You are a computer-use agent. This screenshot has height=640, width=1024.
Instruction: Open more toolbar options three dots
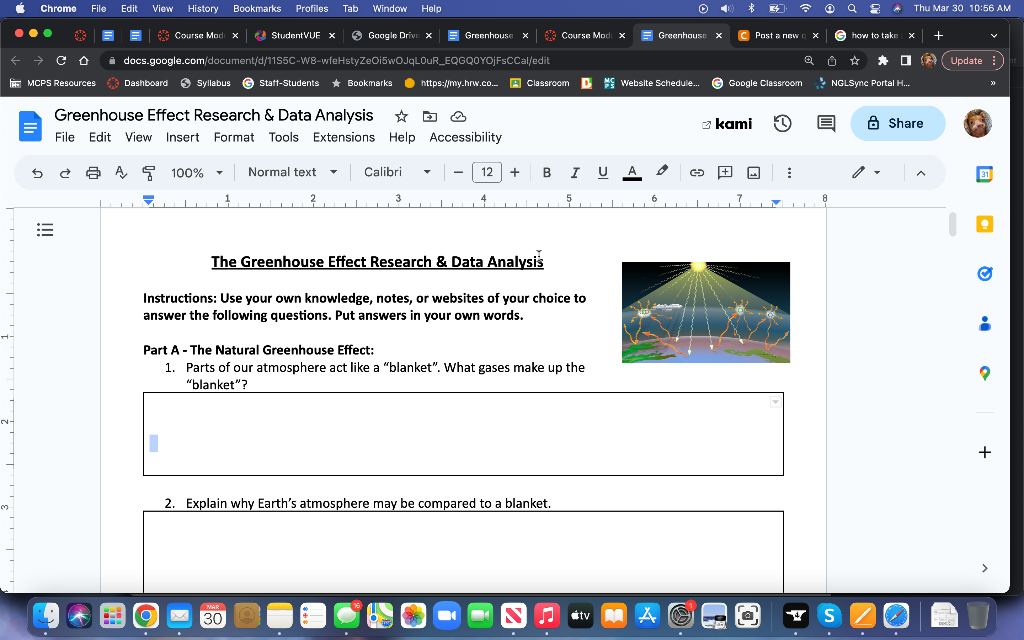click(789, 172)
